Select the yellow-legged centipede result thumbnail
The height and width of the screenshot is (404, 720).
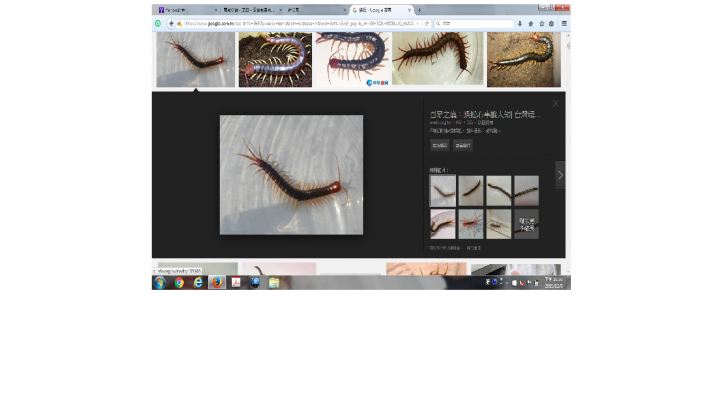[x=524, y=59]
